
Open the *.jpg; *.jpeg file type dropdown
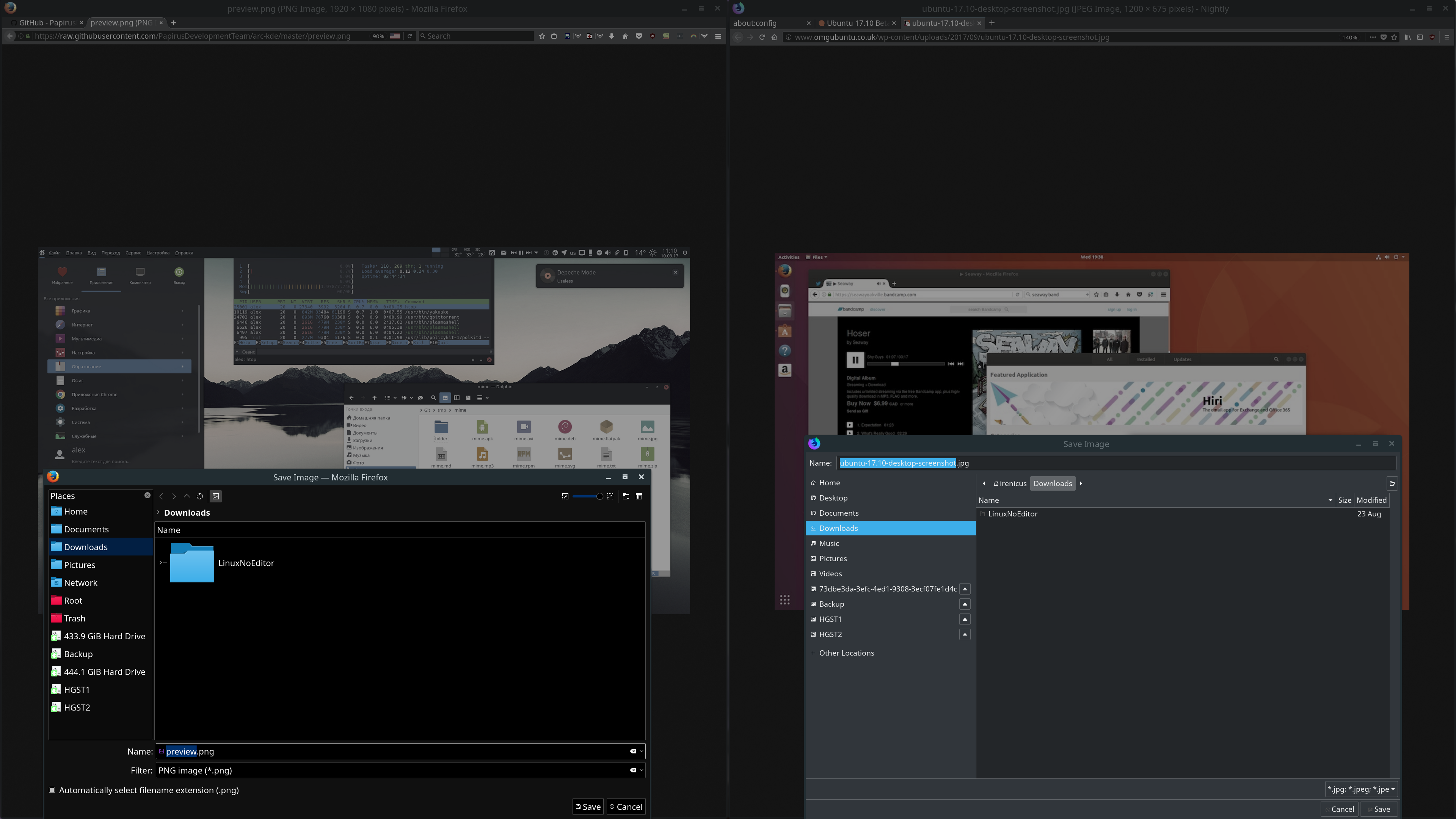(x=1361, y=789)
